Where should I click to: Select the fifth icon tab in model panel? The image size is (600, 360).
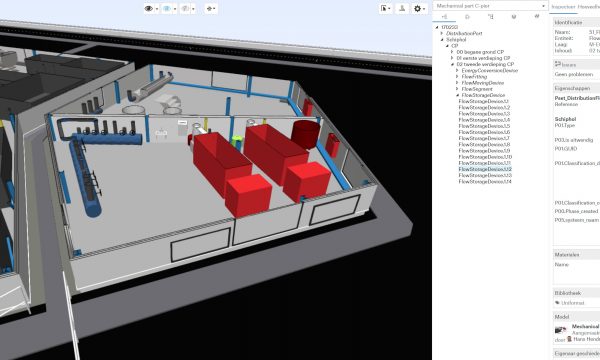click(537, 16)
